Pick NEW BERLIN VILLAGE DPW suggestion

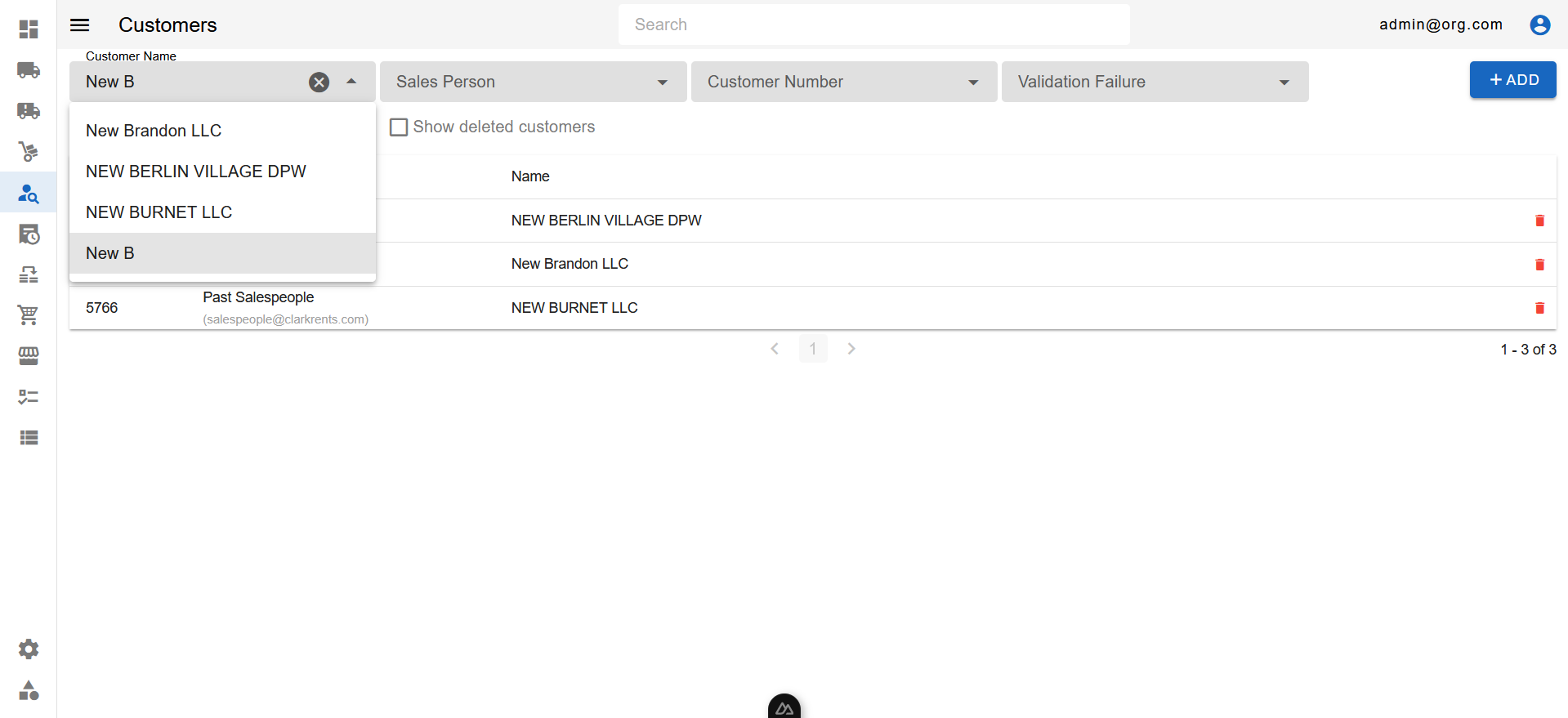[x=196, y=172]
